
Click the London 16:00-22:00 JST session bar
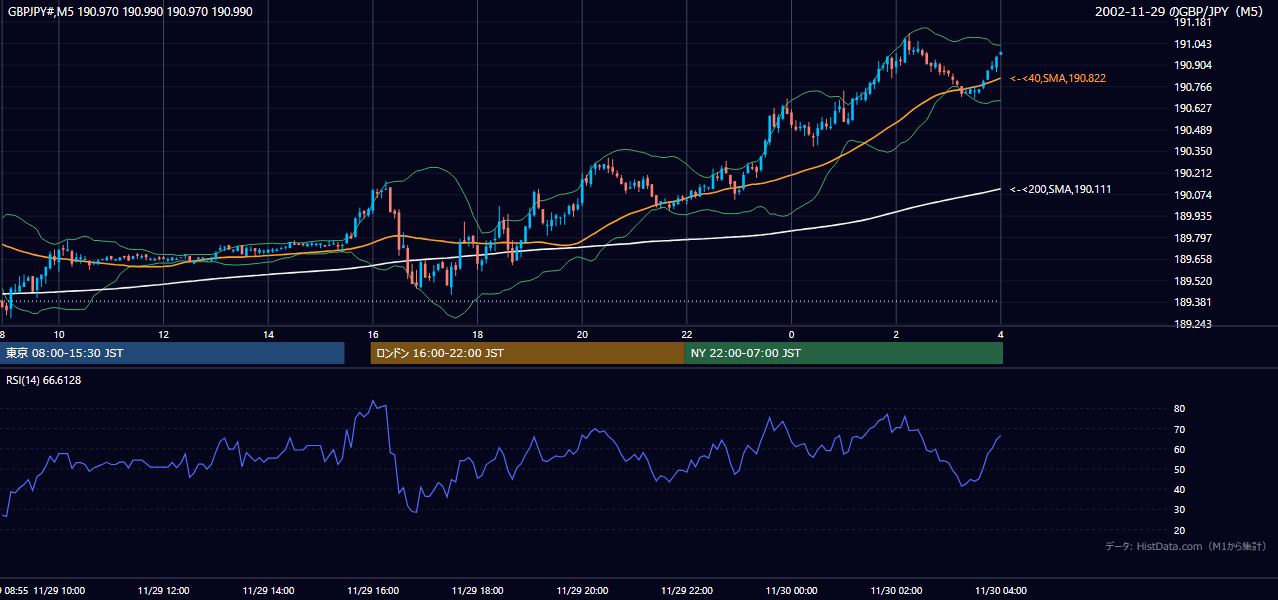pos(527,353)
